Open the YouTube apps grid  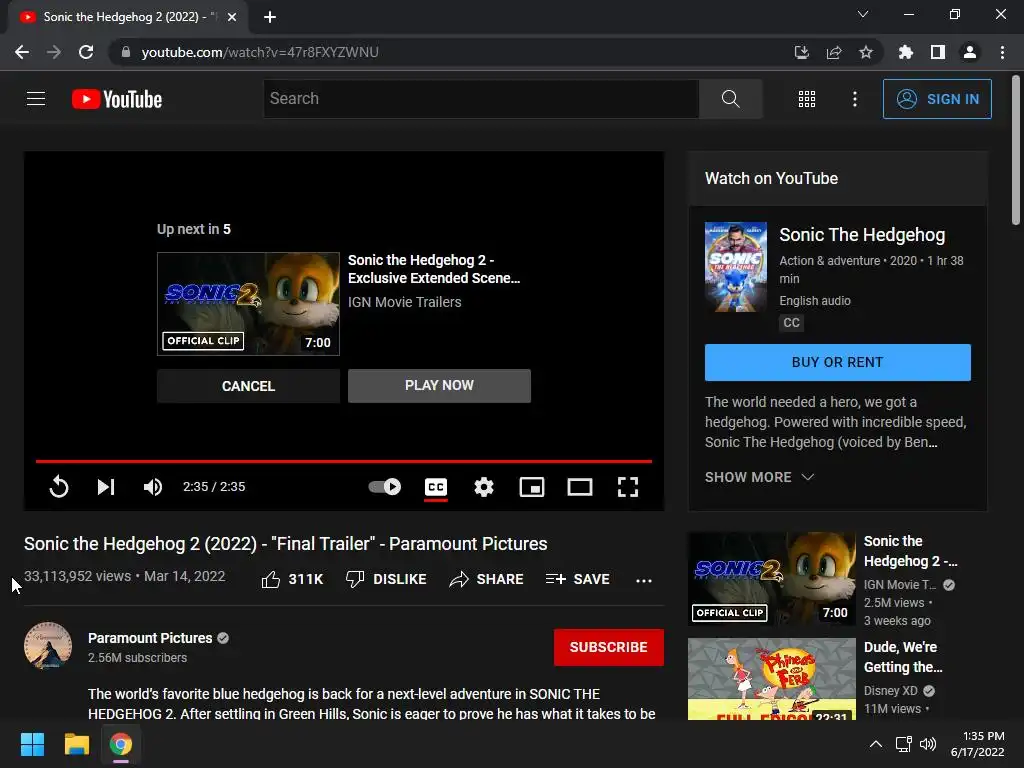[x=807, y=99]
